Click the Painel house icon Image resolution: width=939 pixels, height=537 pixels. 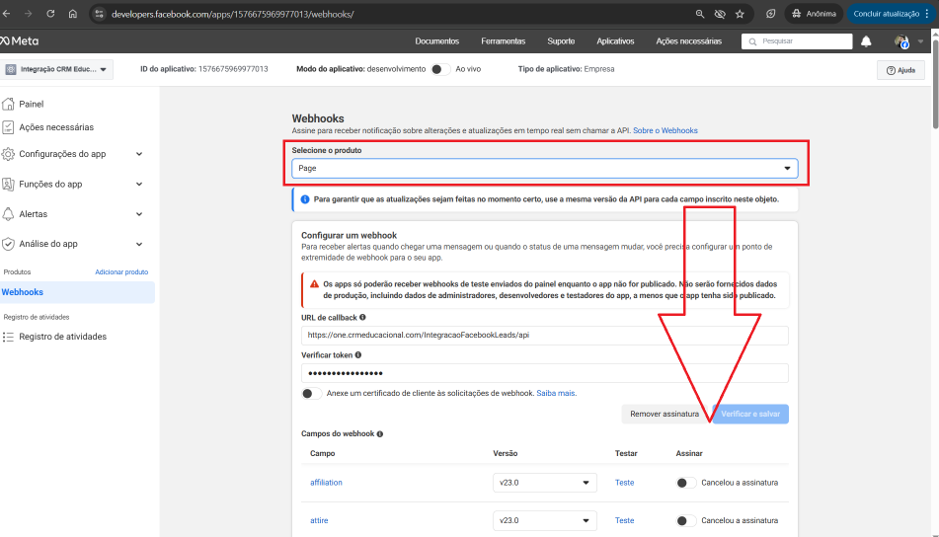pyautogui.click(x=8, y=104)
